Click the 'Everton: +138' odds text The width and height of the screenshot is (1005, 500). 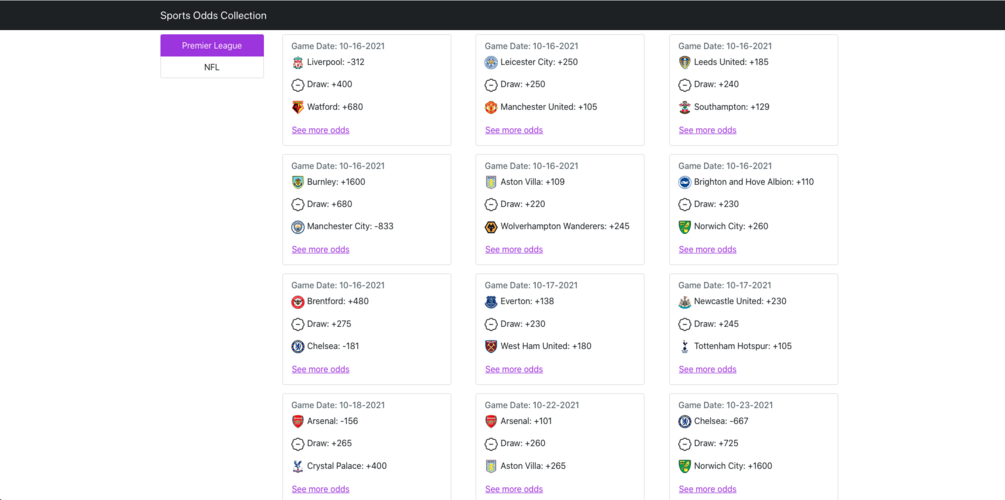click(527, 301)
